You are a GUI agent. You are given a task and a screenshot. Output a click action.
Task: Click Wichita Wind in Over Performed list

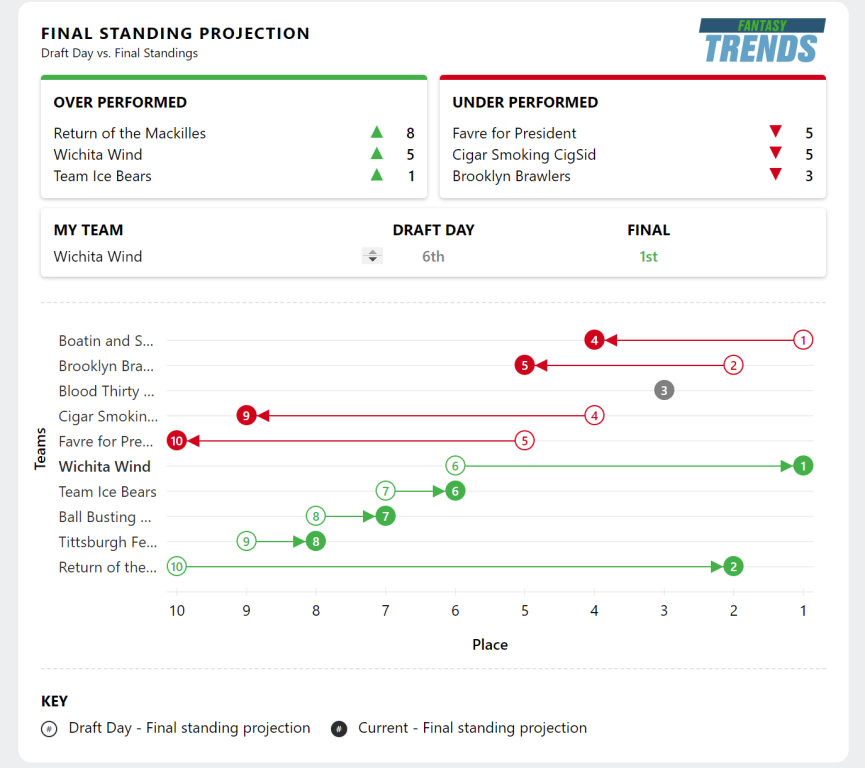(x=98, y=154)
